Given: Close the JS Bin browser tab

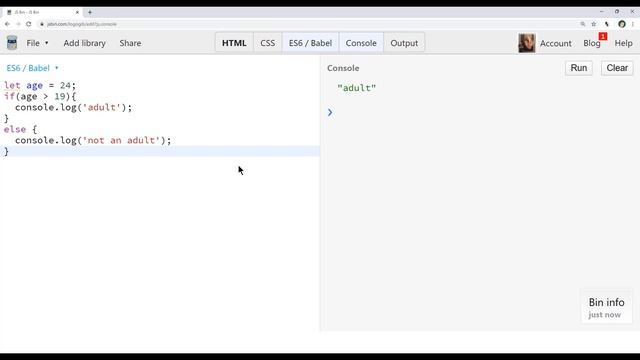Looking at the screenshot, I should (x=77, y=12).
